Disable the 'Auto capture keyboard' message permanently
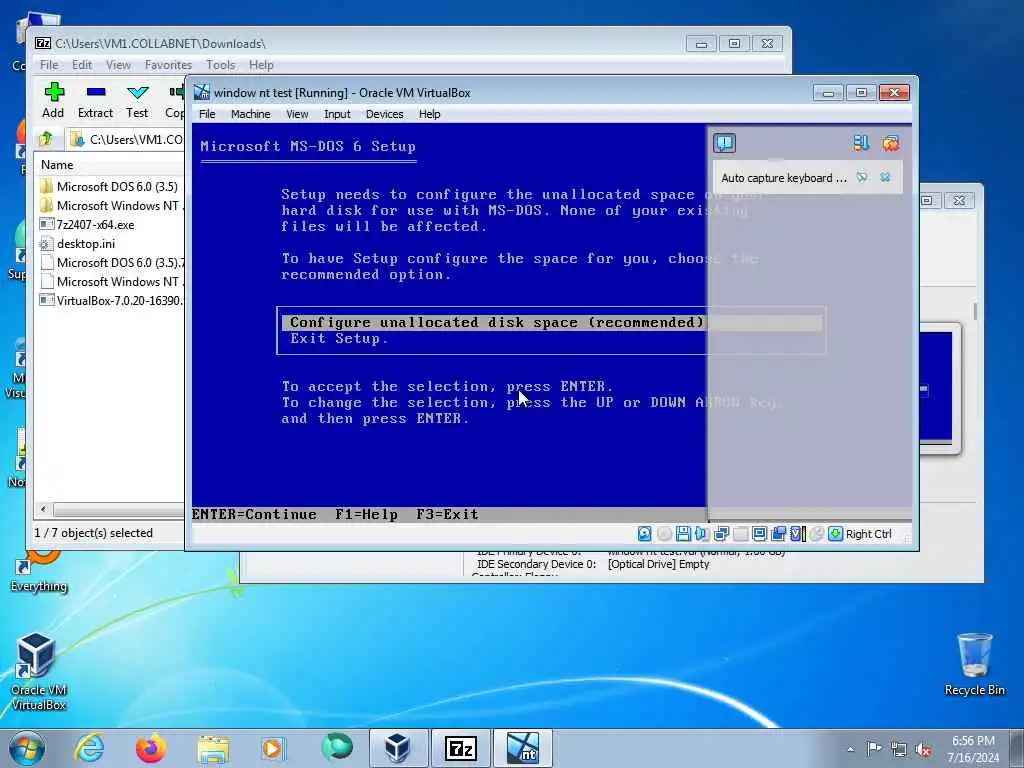This screenshot has width=1024, height=768. [x=862, y=177]
